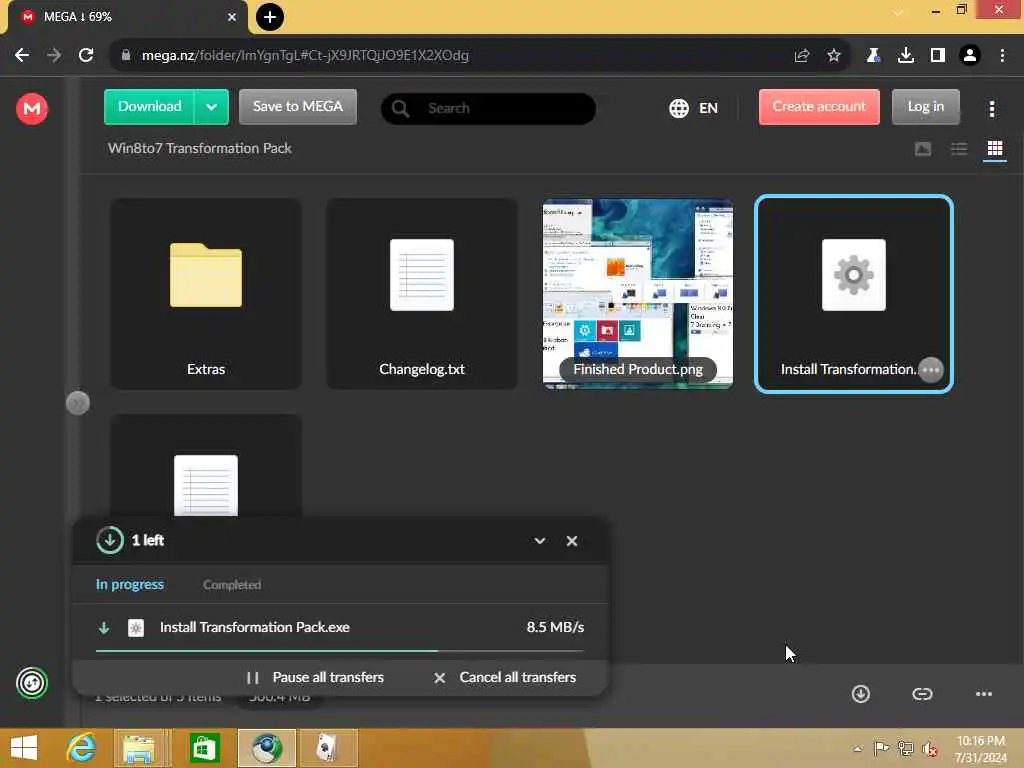Screen dimensions: 1024x768
Task: Open browser downloads icon
Action: click(905, 56)
